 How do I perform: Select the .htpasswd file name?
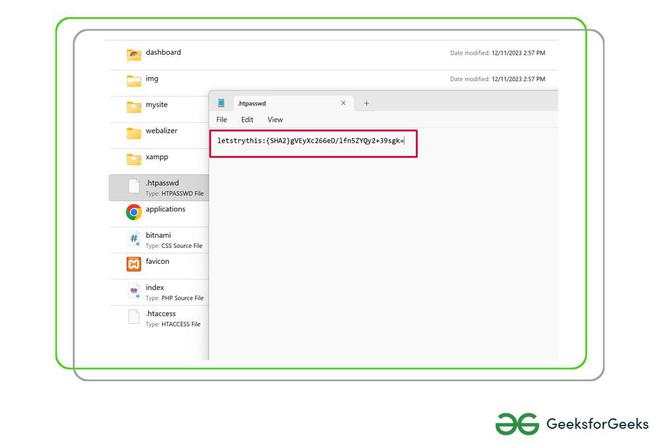(x=162, y=183)
